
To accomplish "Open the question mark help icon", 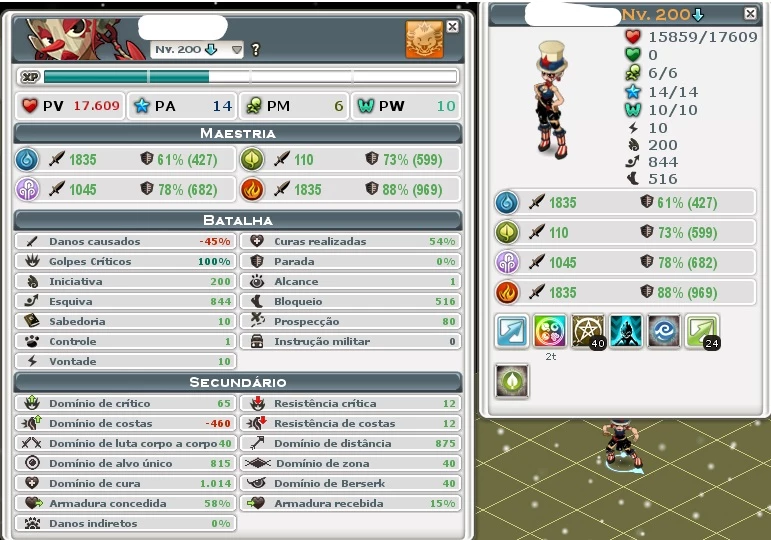I will 255,49.
